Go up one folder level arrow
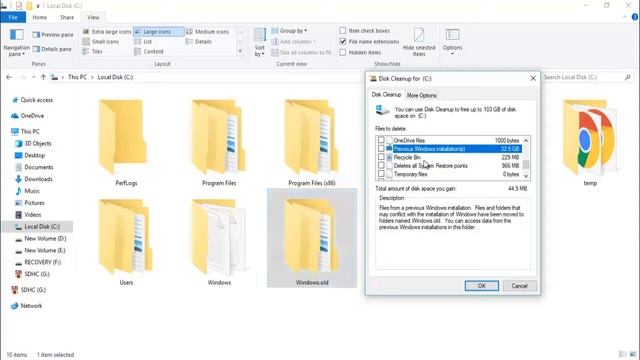The height and width of the screenshot is (360, 640). 43,77
